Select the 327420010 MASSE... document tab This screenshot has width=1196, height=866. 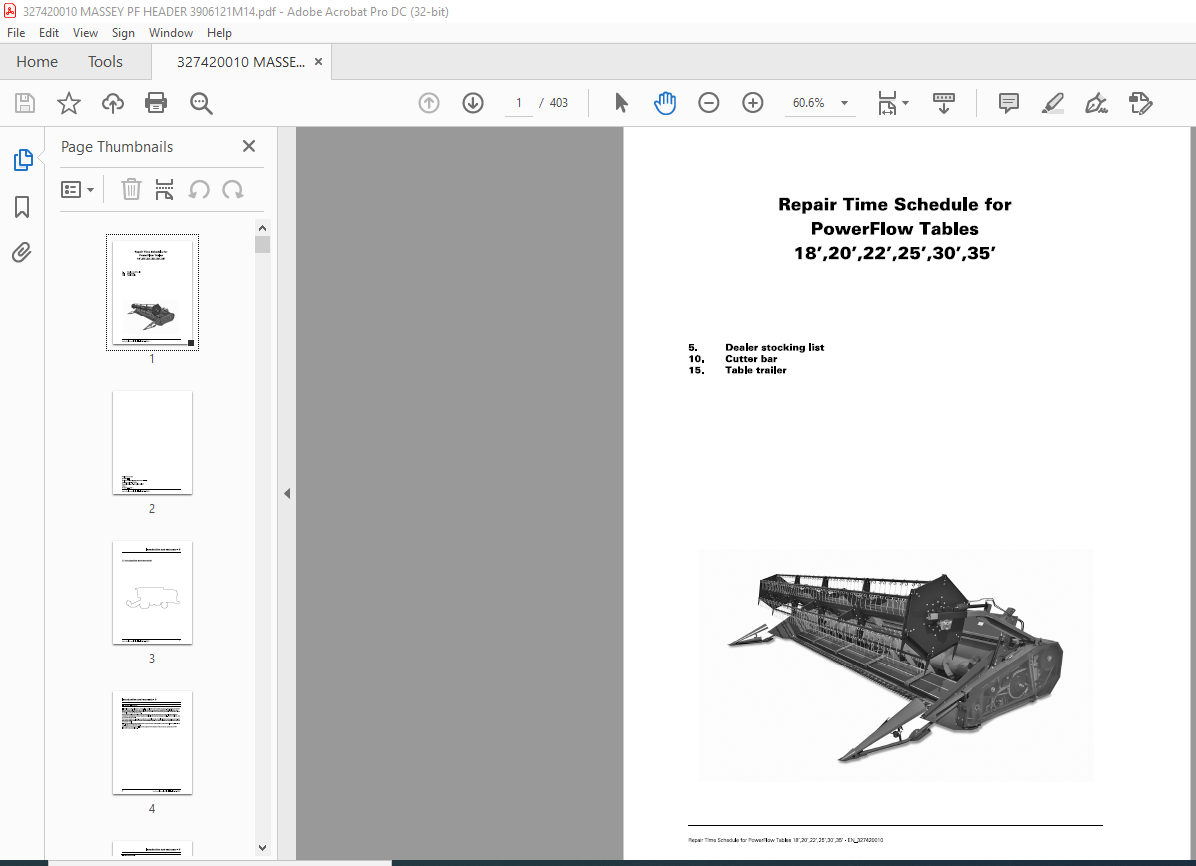pyautogui.click(x=240, y=62)
